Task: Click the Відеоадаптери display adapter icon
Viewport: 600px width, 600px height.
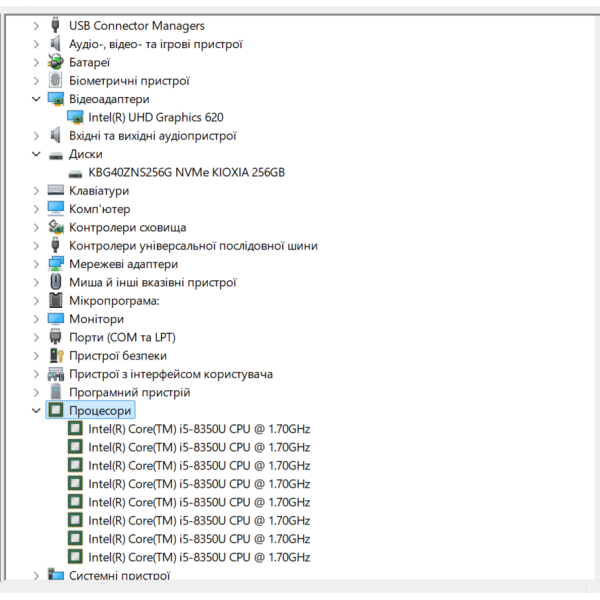Action: point(55,99)
